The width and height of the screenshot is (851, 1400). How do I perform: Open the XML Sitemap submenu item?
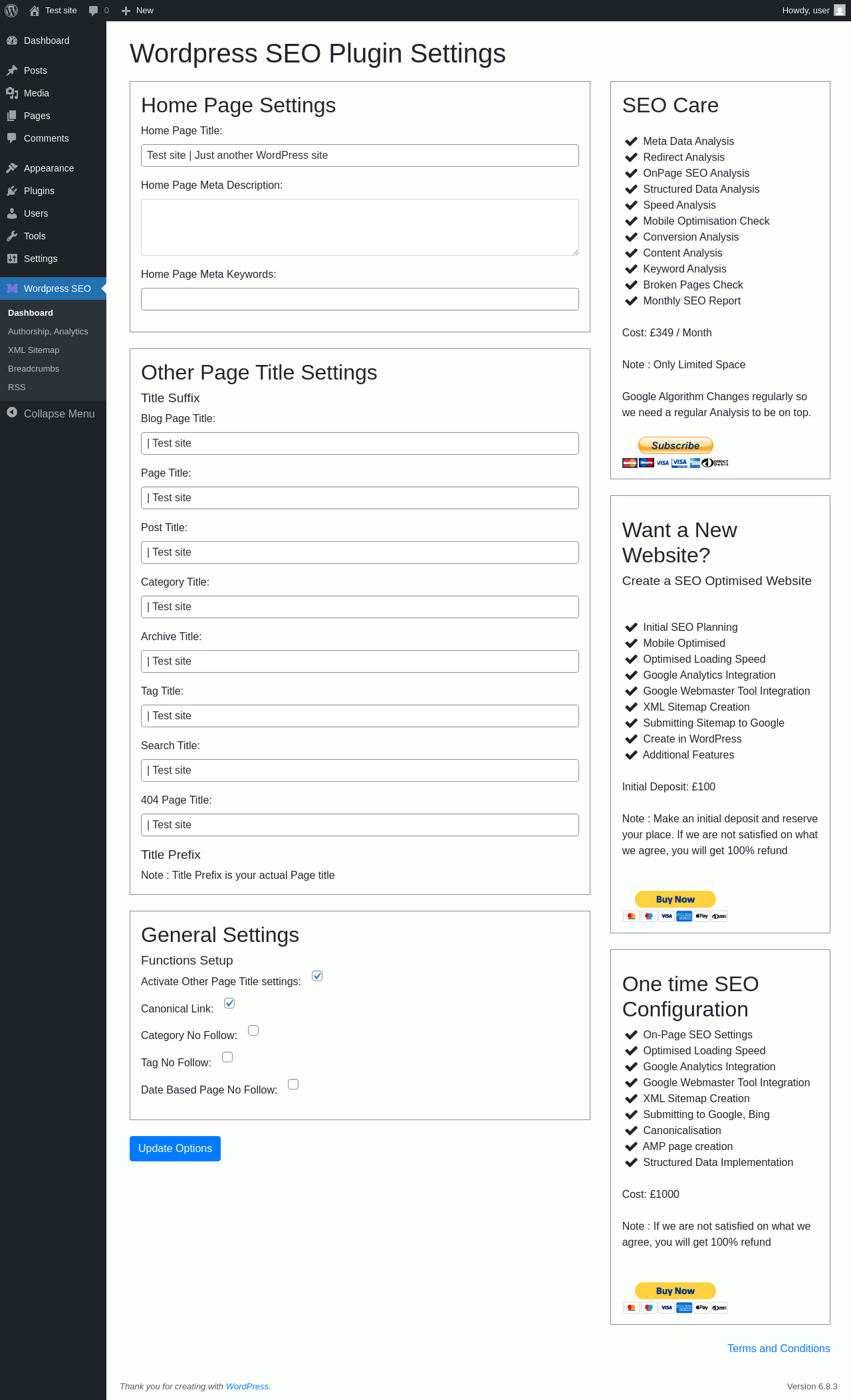[33, 350]
